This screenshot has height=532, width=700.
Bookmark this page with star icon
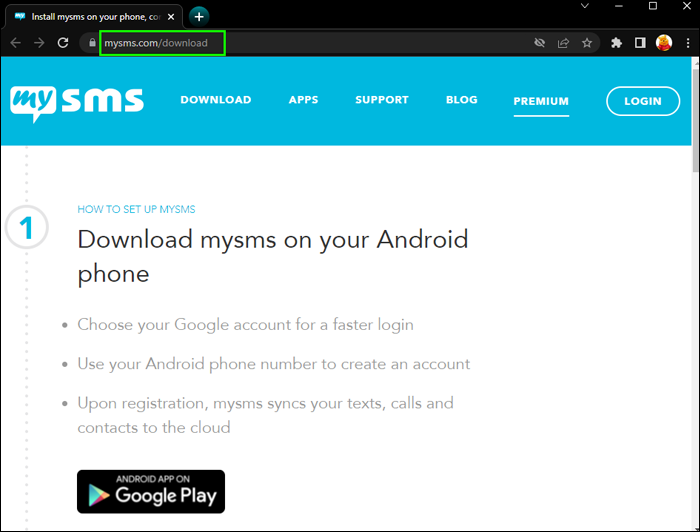587,43
